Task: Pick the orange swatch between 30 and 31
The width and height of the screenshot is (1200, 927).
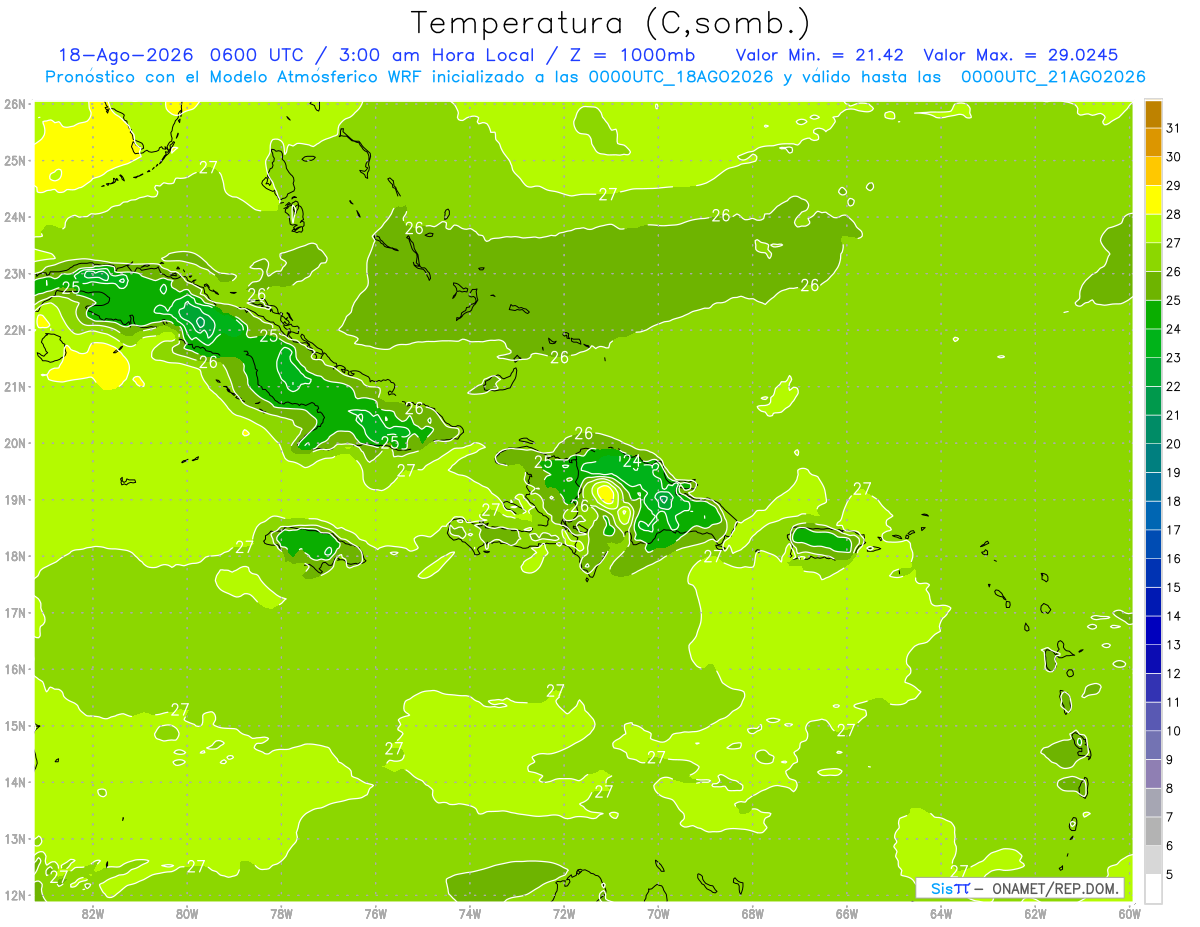Action: pyautogui.click(x=1153, y=142)
